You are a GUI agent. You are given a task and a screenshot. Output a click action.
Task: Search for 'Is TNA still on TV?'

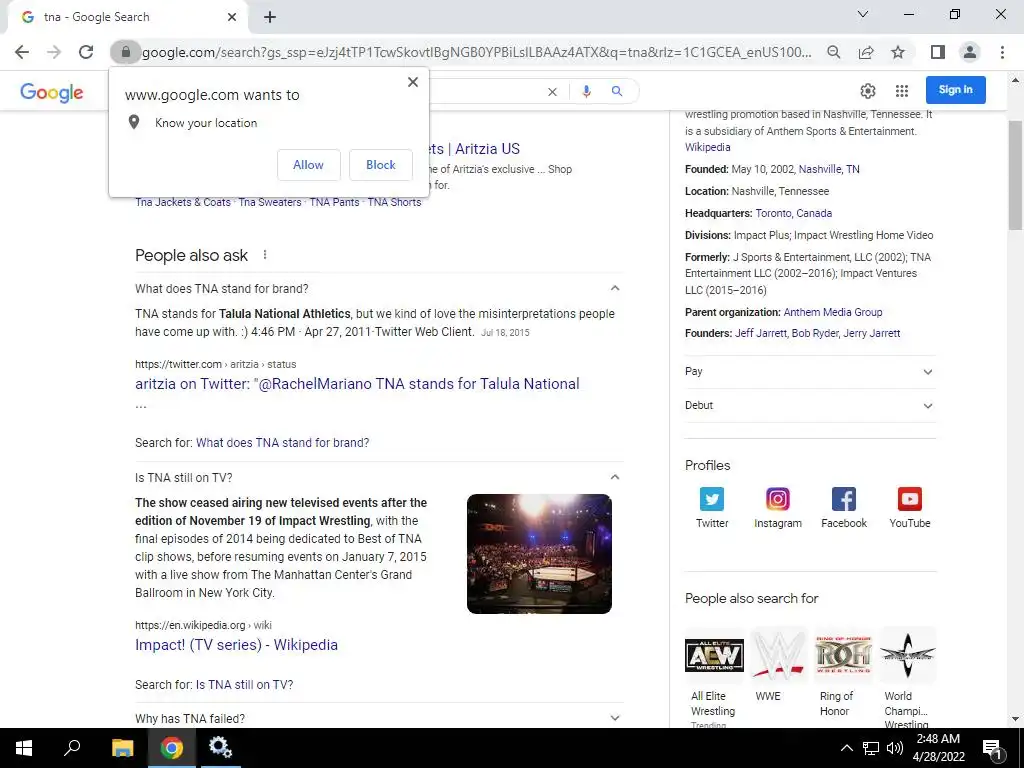(244, 684)
